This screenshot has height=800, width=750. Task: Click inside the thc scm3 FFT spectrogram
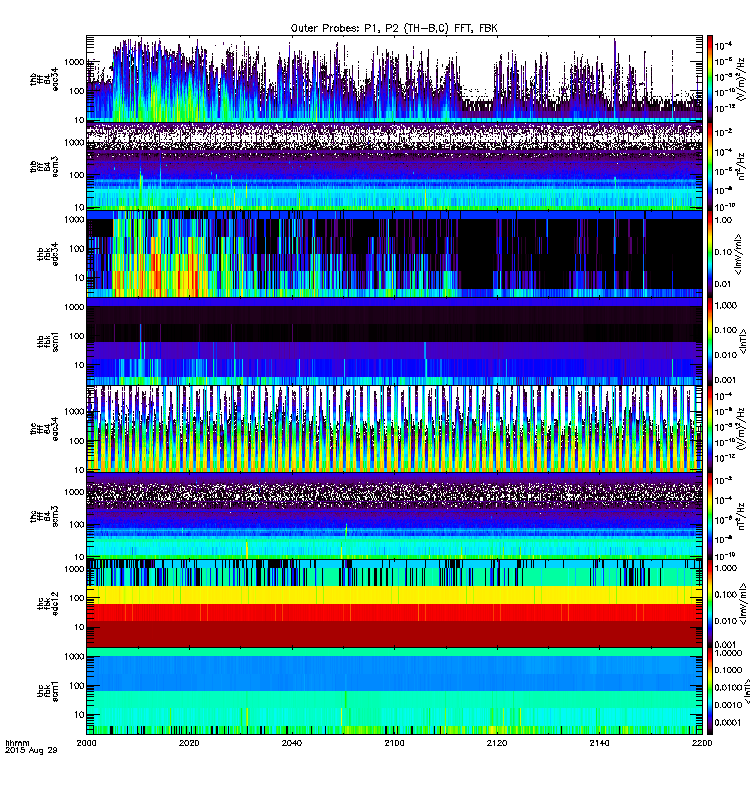click(394, 516)
